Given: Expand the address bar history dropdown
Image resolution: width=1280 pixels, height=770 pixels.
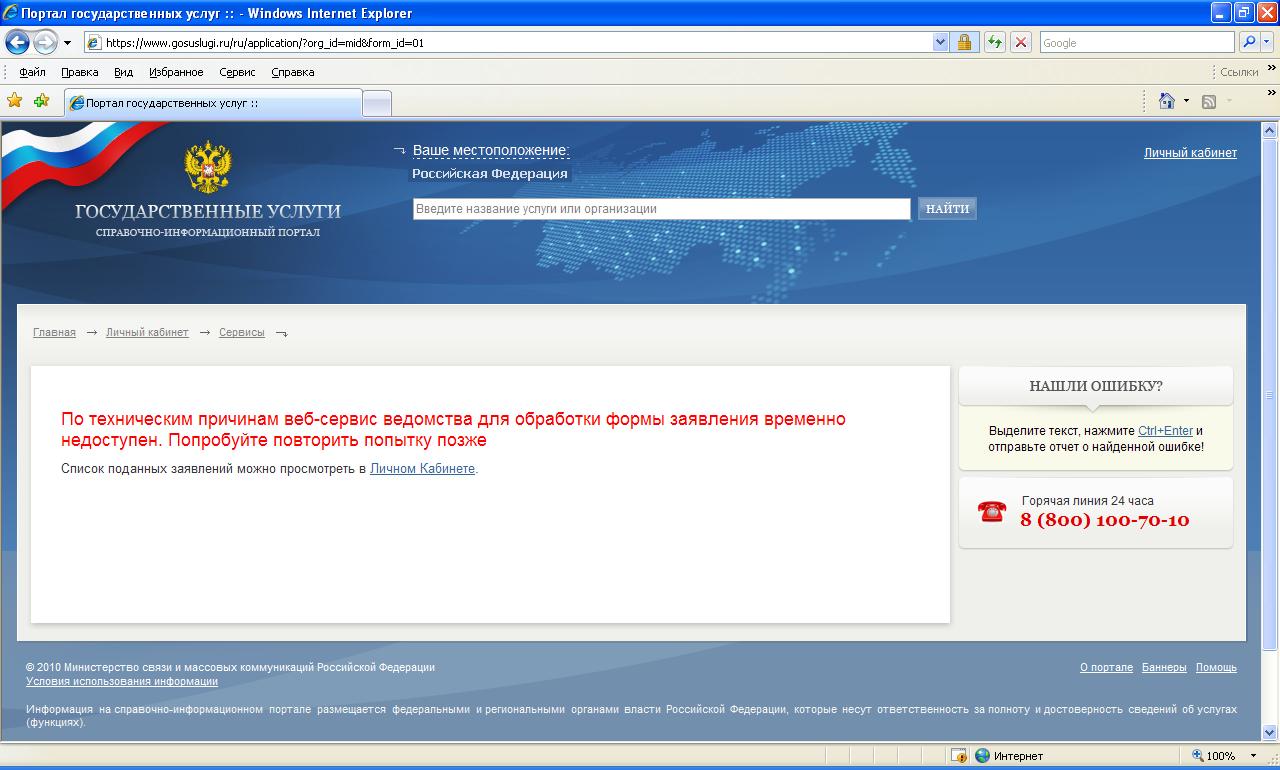Looking at the screenshot, I should (940, 43).
